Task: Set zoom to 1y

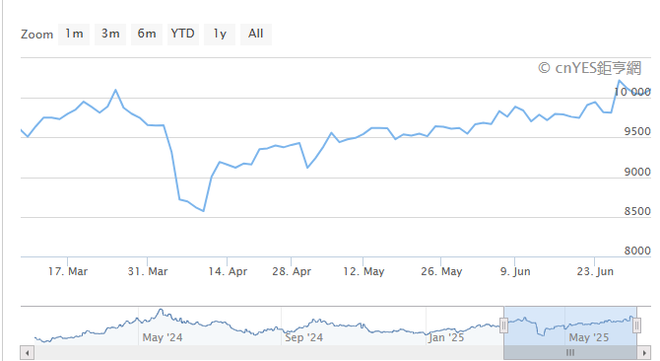Action: pos(219,34)
